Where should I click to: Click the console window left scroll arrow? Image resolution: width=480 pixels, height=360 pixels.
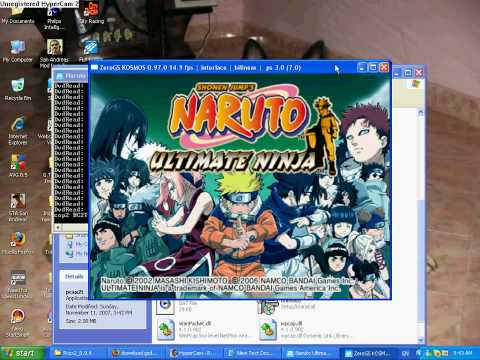[x=59, y=227]
